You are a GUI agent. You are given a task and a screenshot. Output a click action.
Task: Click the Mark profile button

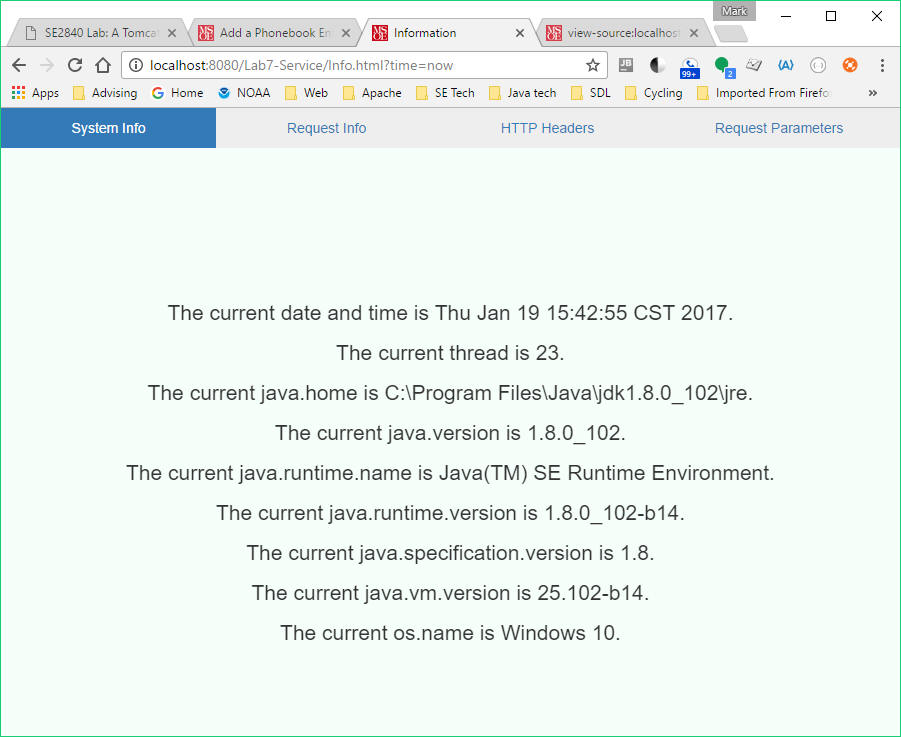[x=734, y=10]
